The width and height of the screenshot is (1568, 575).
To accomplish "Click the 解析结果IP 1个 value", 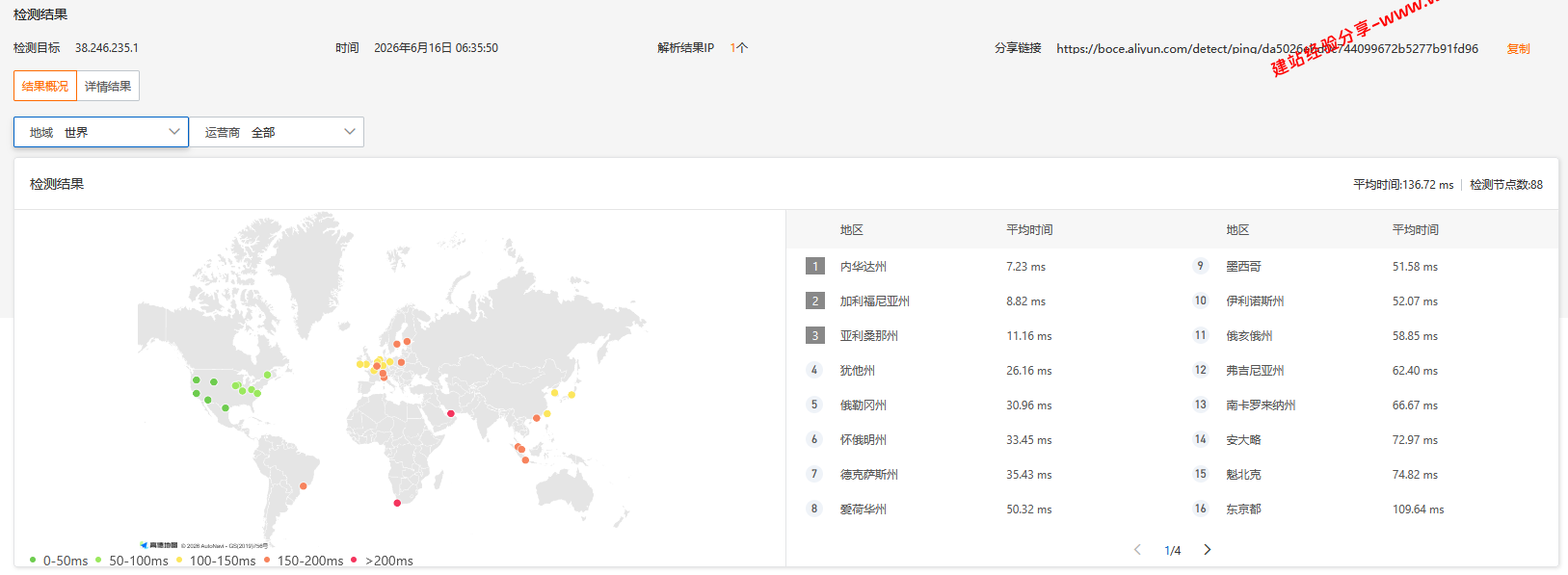I will pyautogui.click(x=738, y=48).
